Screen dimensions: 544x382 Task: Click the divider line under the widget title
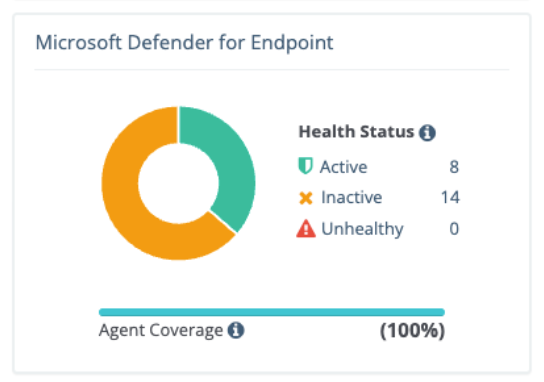[x=272, y=70]
